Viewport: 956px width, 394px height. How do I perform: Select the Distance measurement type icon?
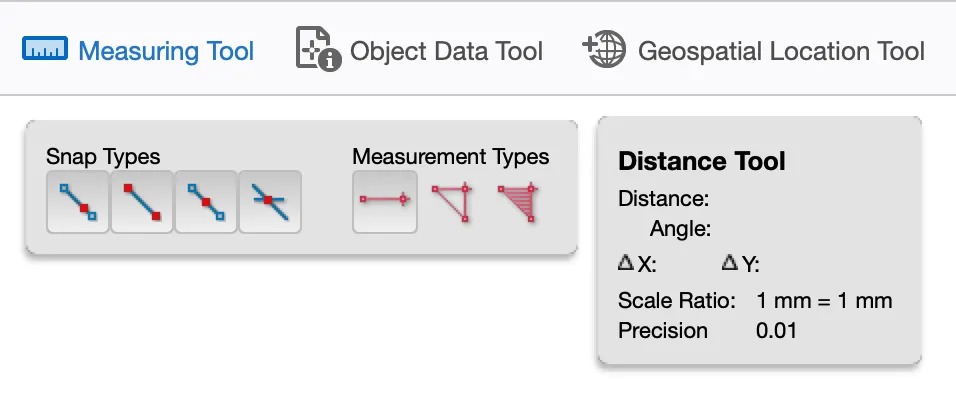coord(385,202)
